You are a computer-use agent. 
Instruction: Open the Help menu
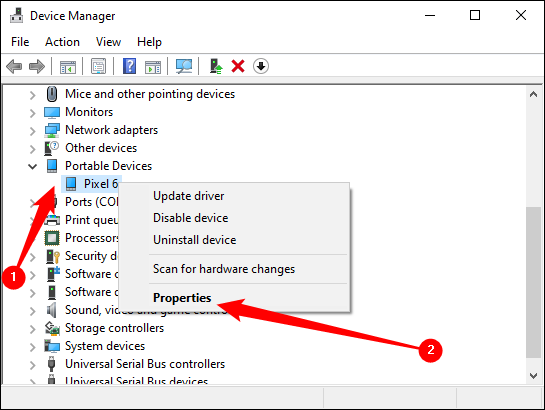tap(149, 42)
